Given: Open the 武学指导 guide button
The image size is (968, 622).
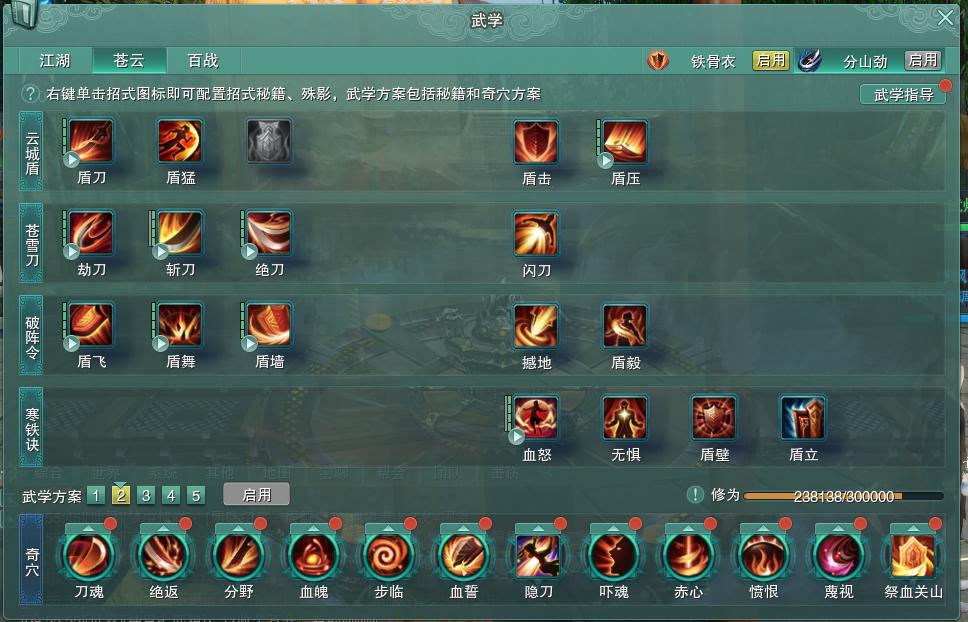Looking at the screenshot, I should pos(903,94).
